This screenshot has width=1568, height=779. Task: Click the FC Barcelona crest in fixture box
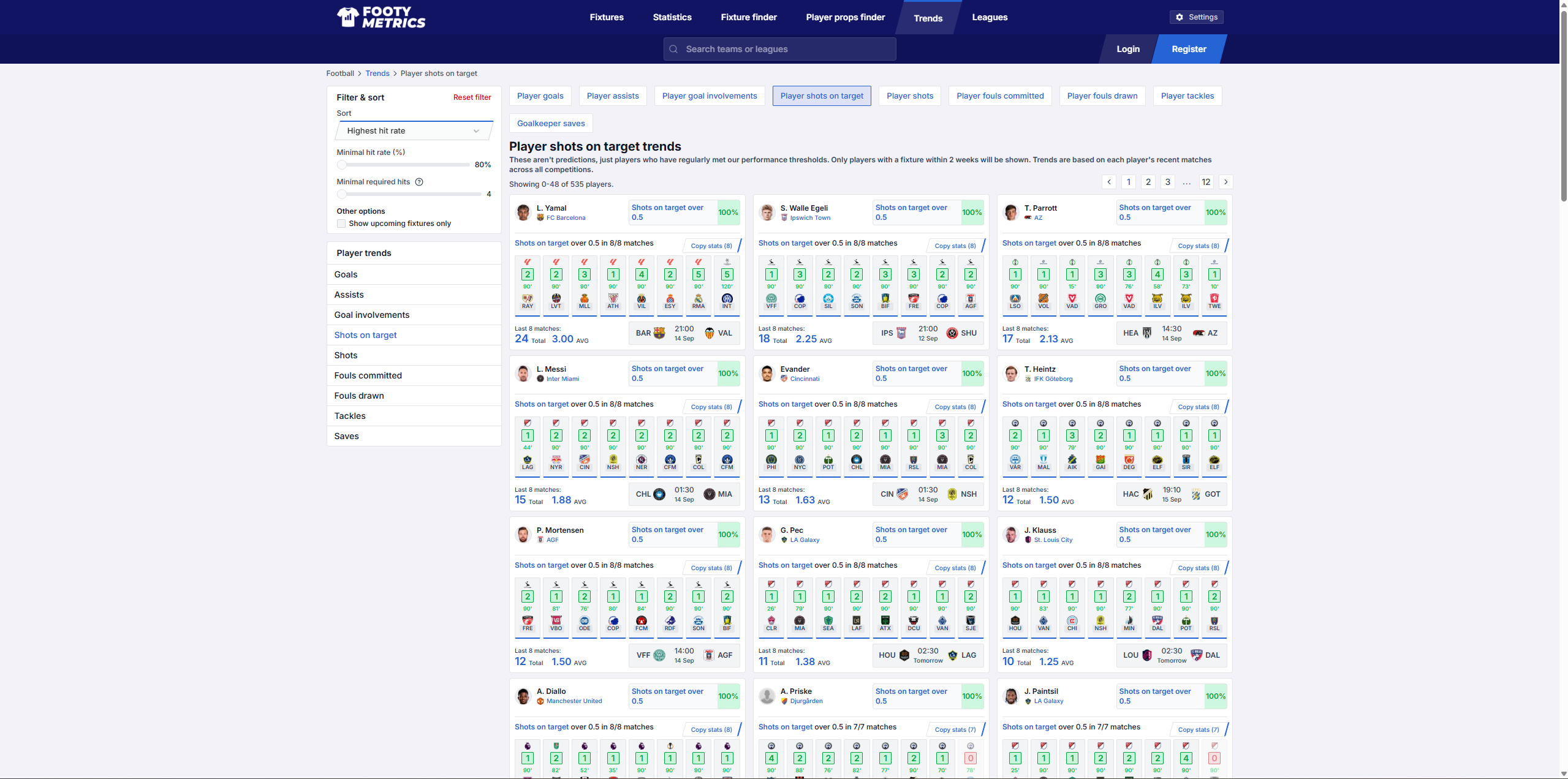[x=659, y=333]
